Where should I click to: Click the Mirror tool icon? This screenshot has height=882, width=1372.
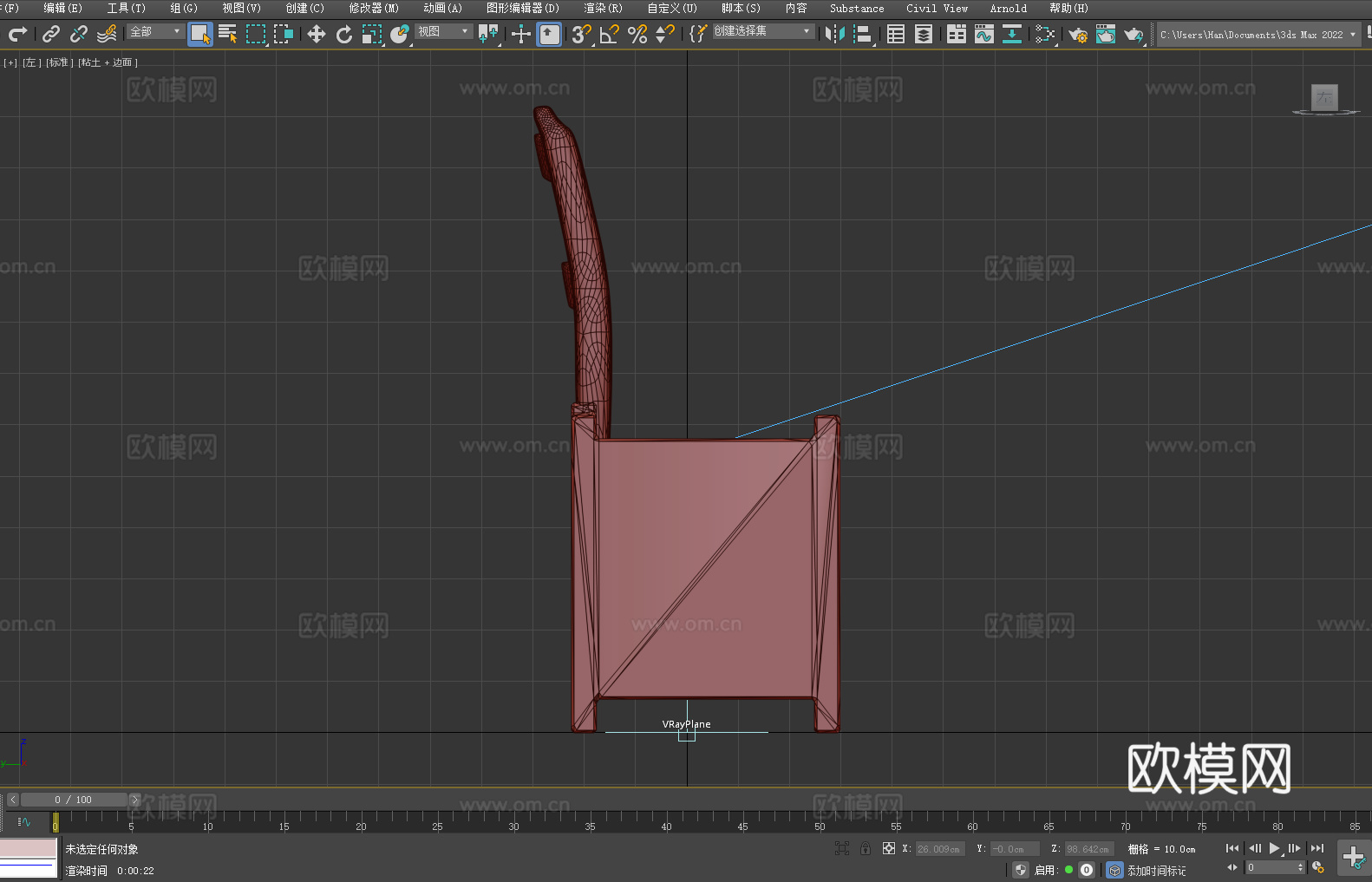(x=835, y=34)
